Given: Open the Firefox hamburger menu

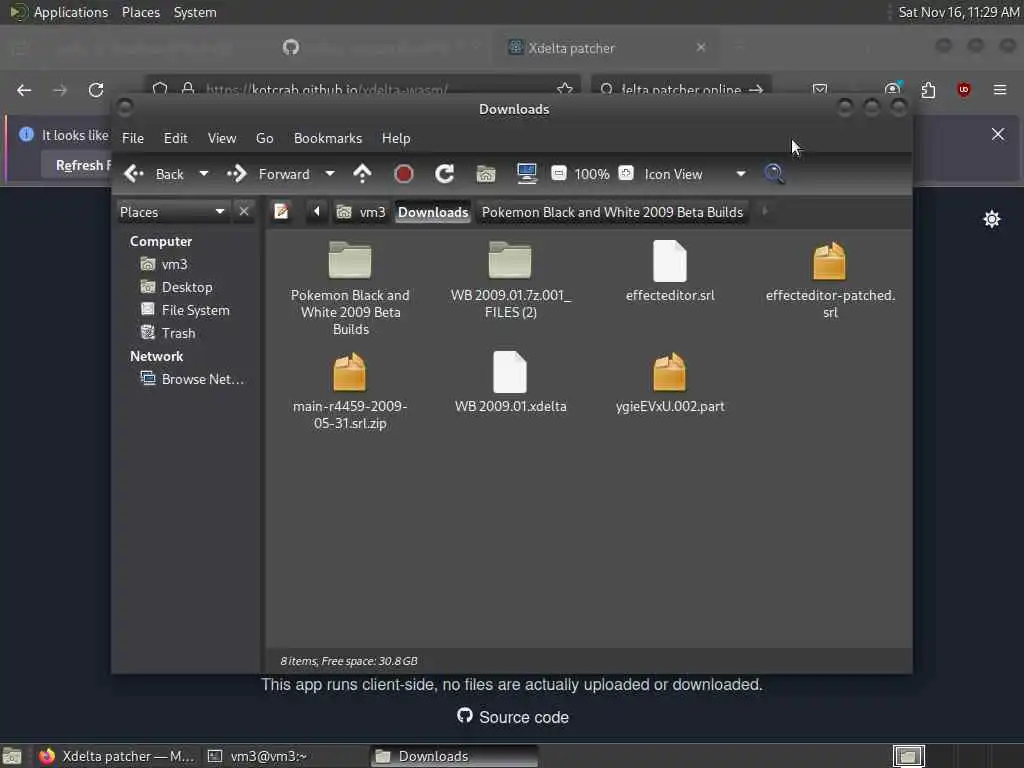Looking at the screenshot, I should pyautogui.click(x=1000, y=90).
